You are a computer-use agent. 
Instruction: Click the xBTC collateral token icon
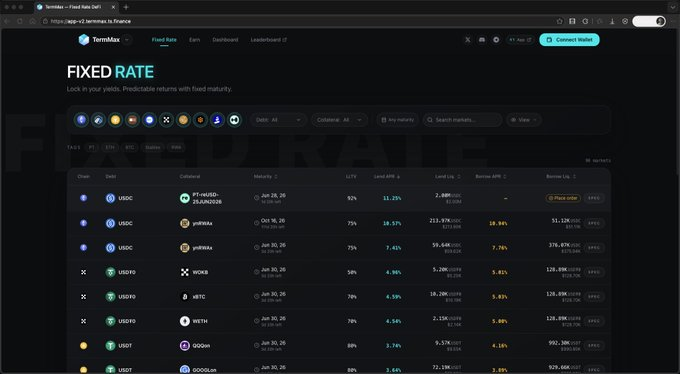[185, 297]
